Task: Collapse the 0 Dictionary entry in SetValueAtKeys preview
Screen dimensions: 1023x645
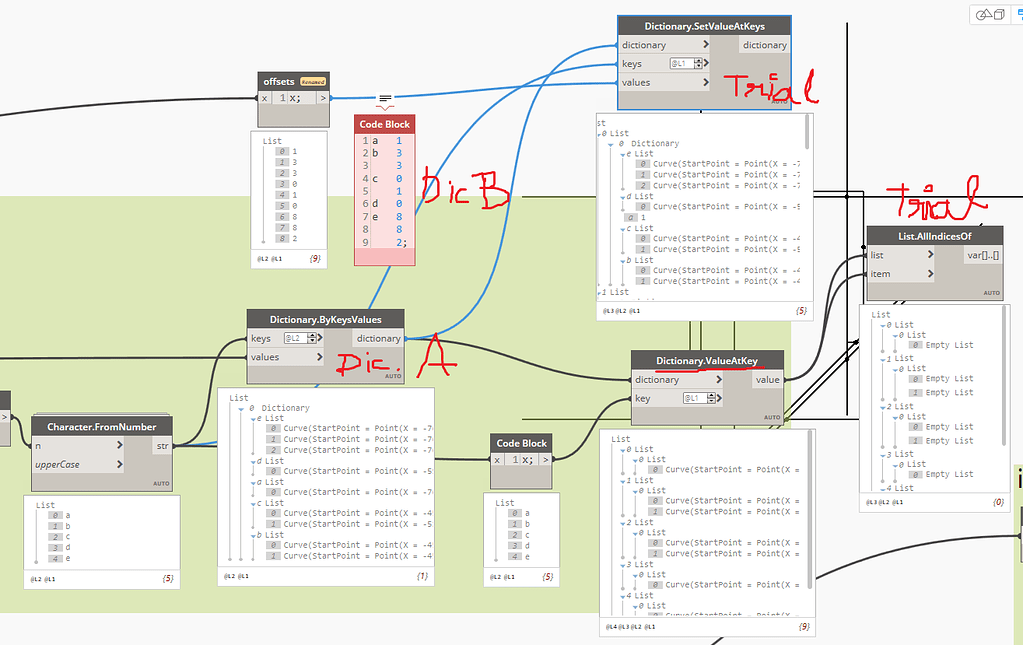Action: 610,145
